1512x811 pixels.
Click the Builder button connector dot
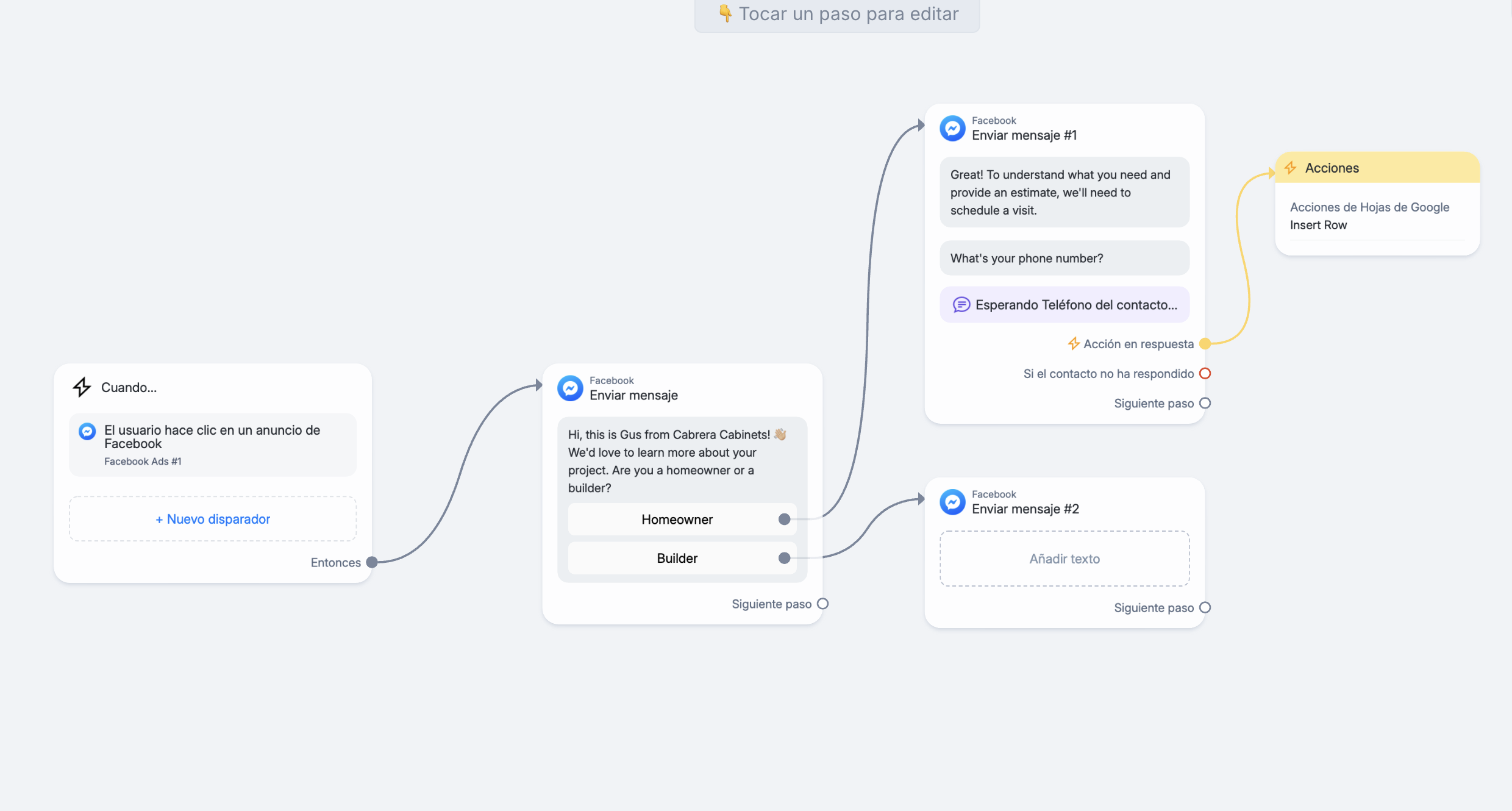point(785,558)
